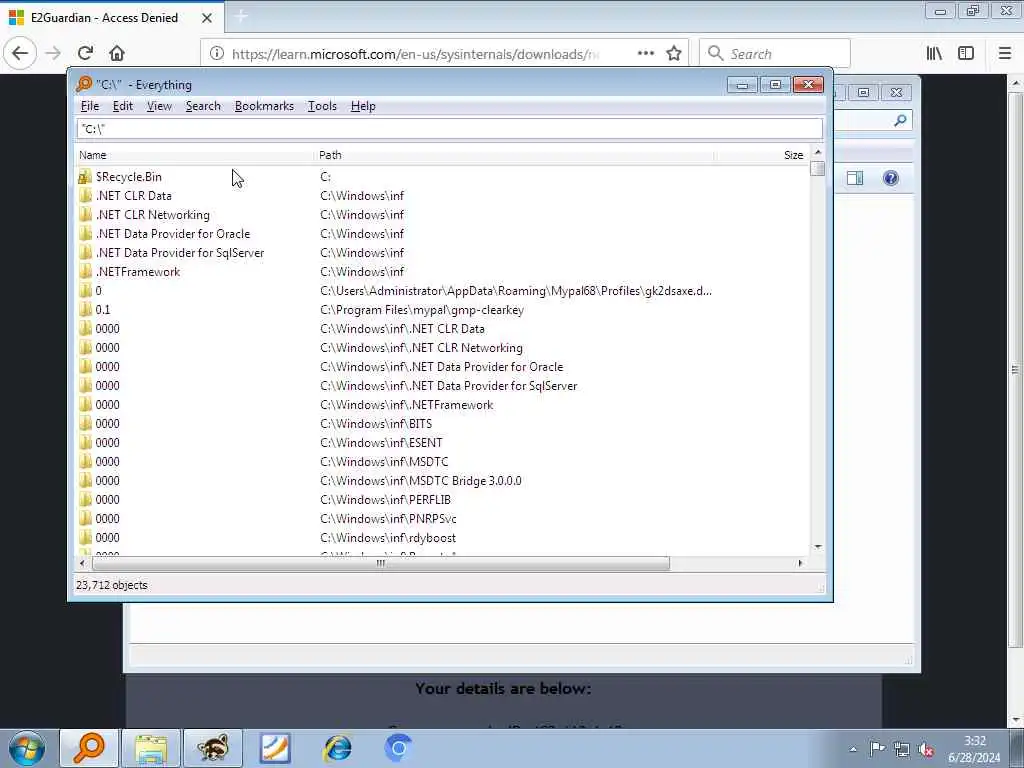1024x768 pixels.
Task: Select 0000 row with inf\BITS path
Action: click(x=443, y=424)
